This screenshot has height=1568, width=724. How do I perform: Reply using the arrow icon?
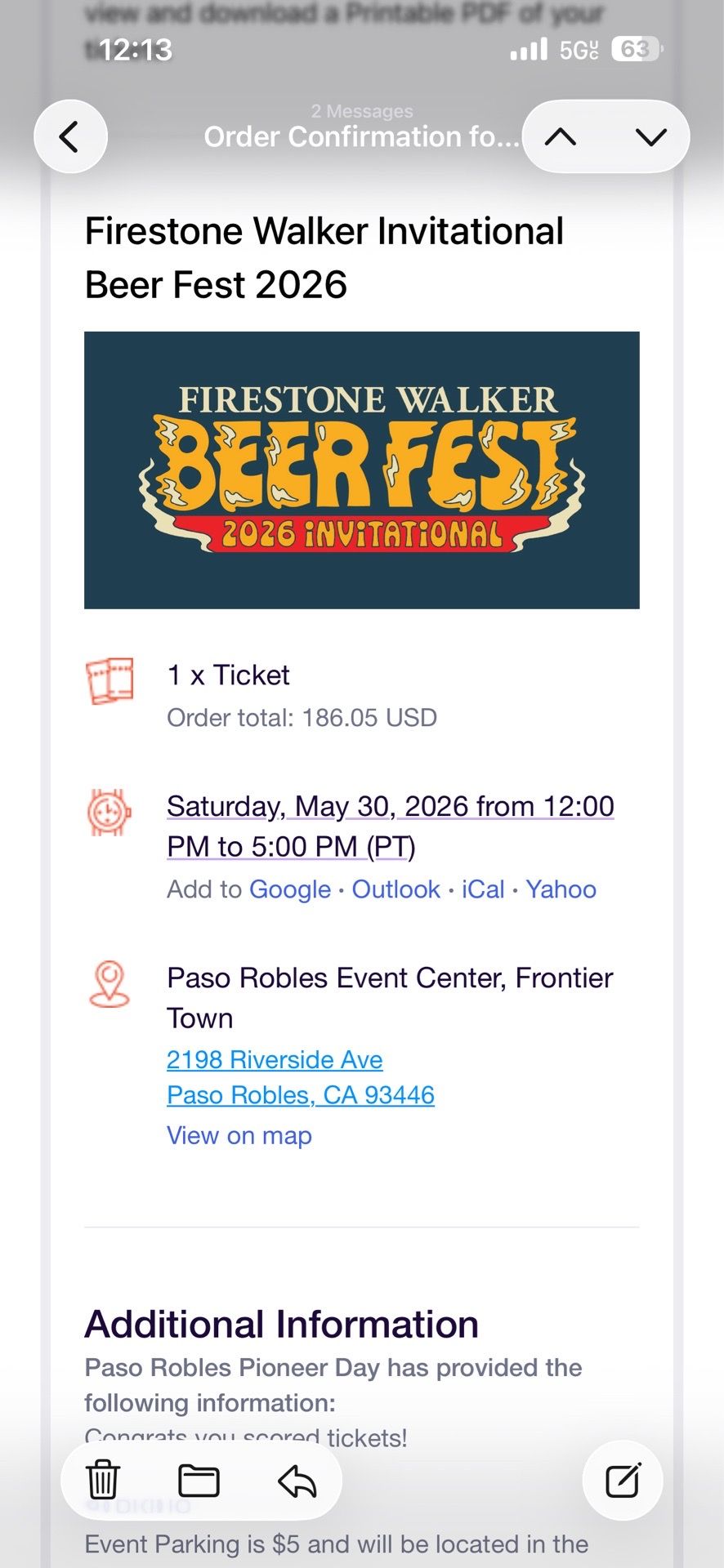point(297,1481)
